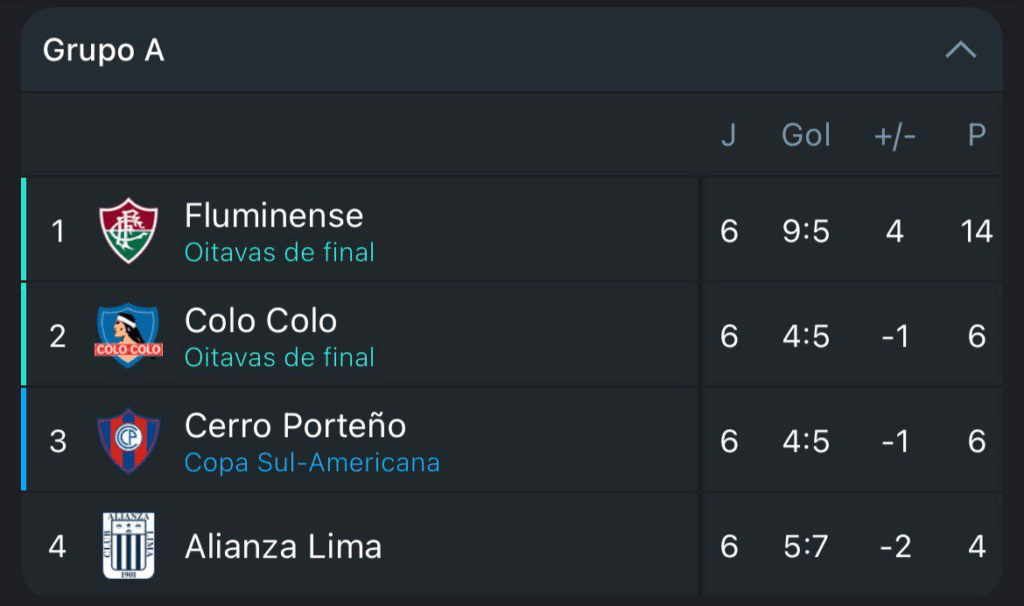Screen dimensions: 1024x606
Task: Click the Oitavas de final label under Fluminense
Action: tap(279, 253)
